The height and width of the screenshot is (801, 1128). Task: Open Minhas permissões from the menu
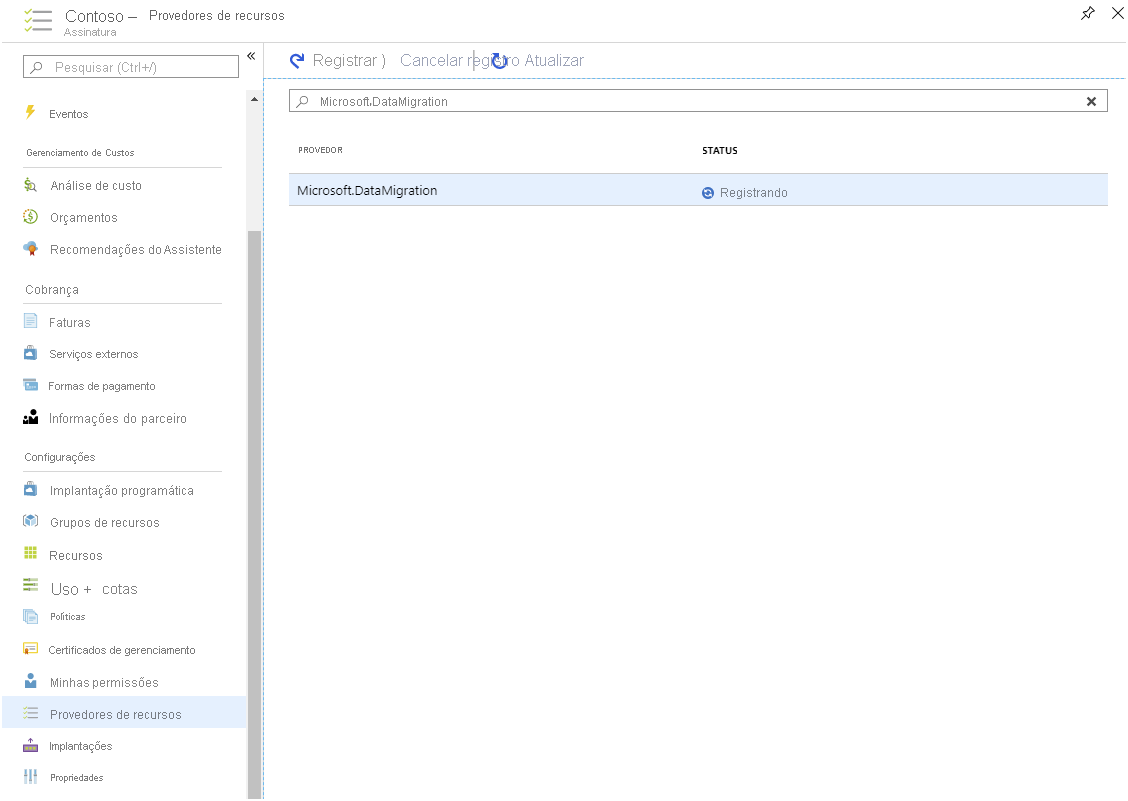[x=103, y=681]
